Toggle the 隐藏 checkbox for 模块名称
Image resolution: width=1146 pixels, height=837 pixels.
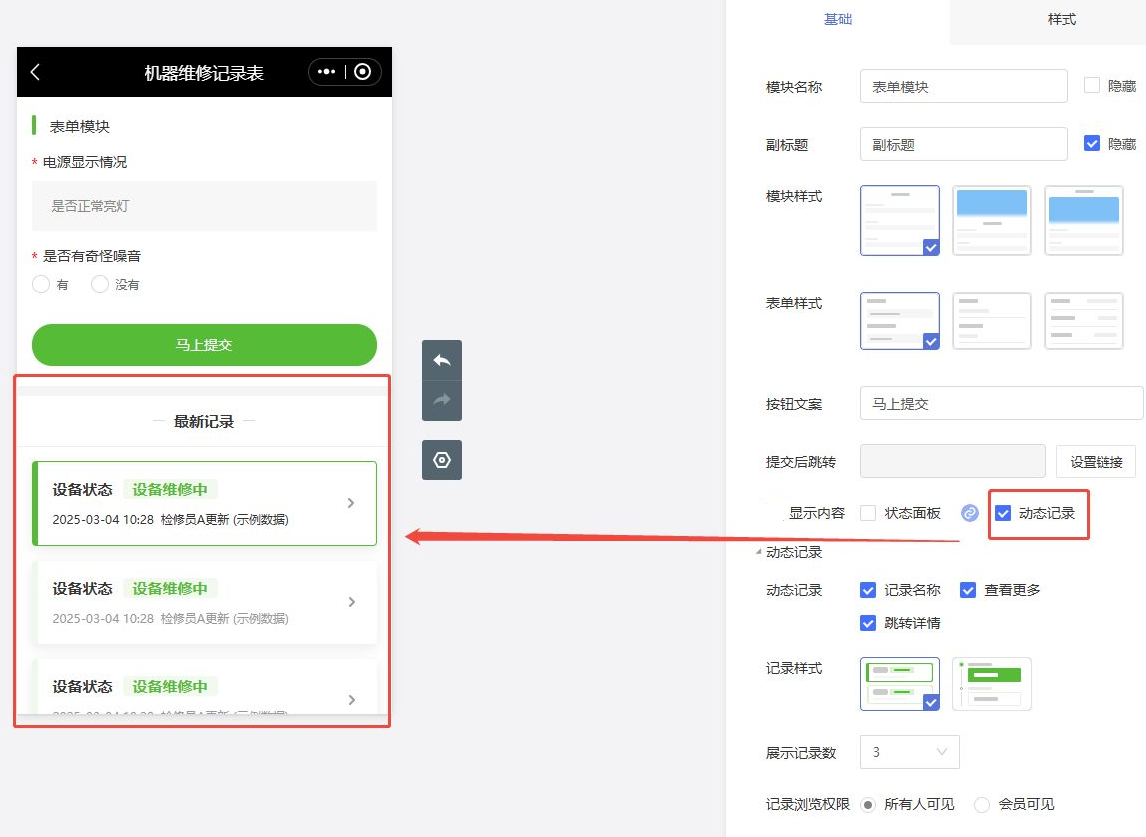point(1092,86)
